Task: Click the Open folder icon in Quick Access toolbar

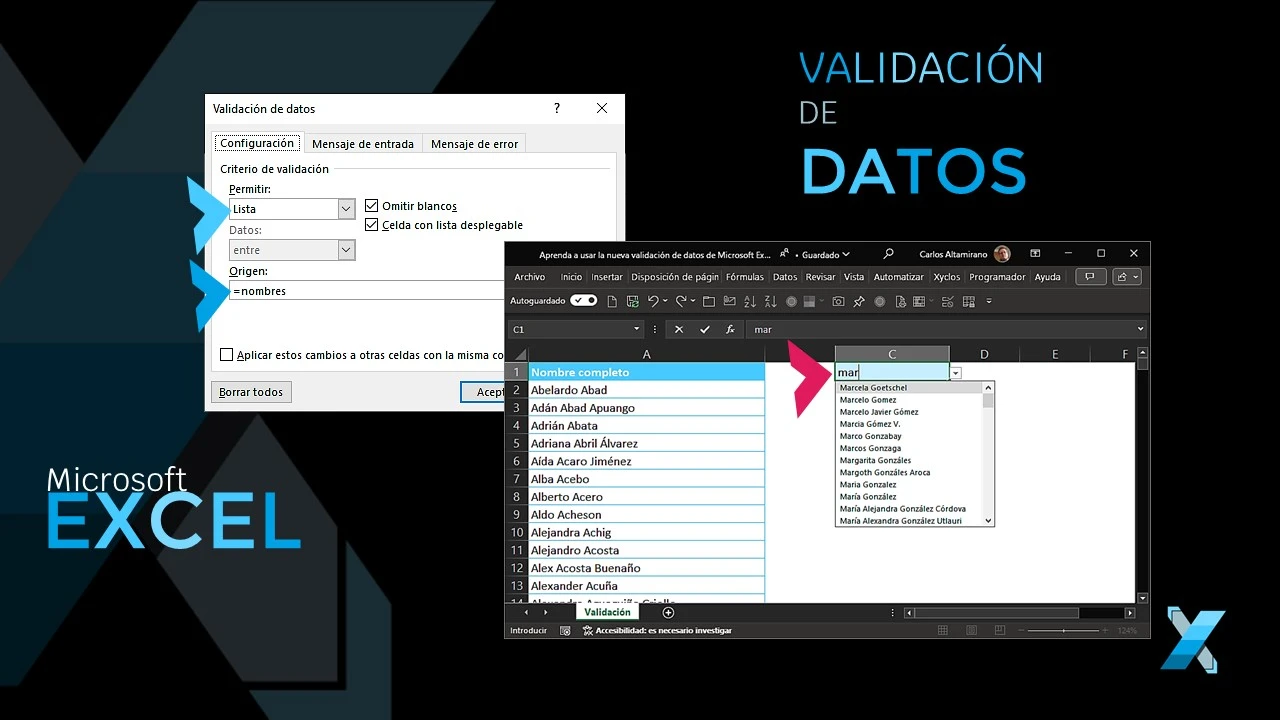Action: click(709, 301)
